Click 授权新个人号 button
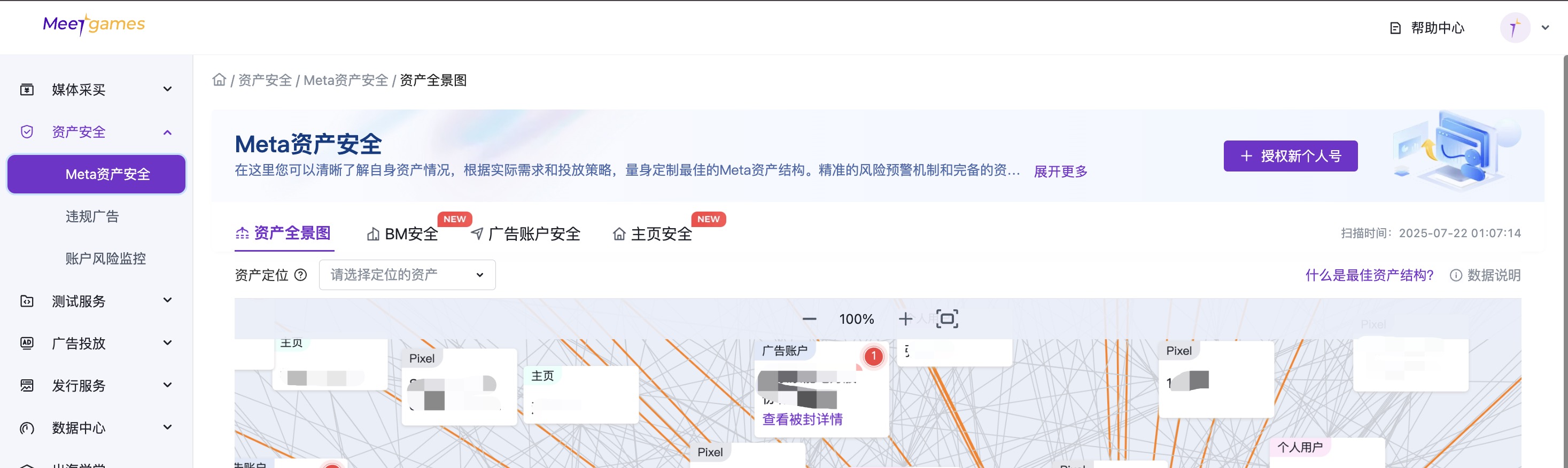 pos(1291,156)
